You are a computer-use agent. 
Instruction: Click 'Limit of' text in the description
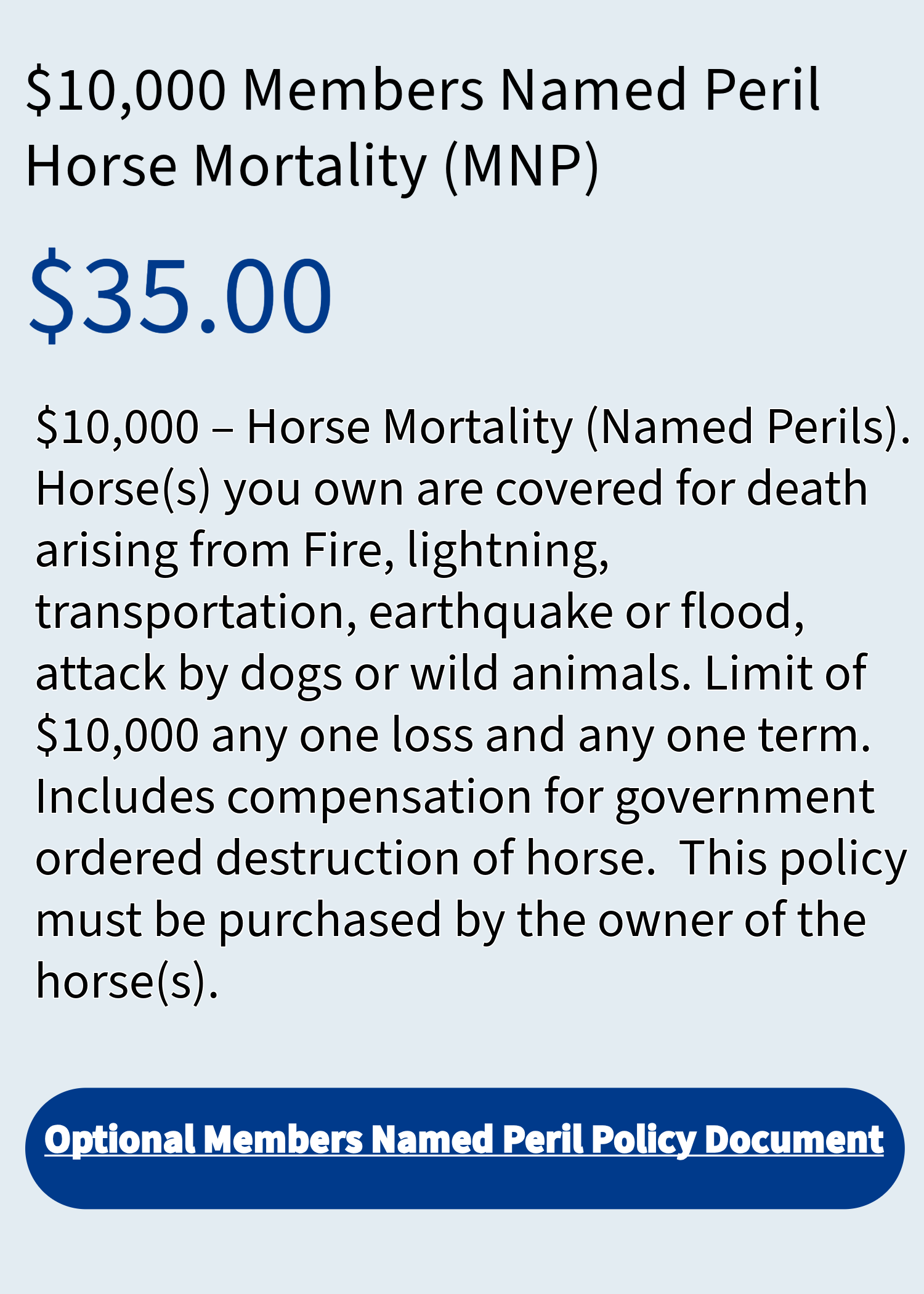pos(785,673)
